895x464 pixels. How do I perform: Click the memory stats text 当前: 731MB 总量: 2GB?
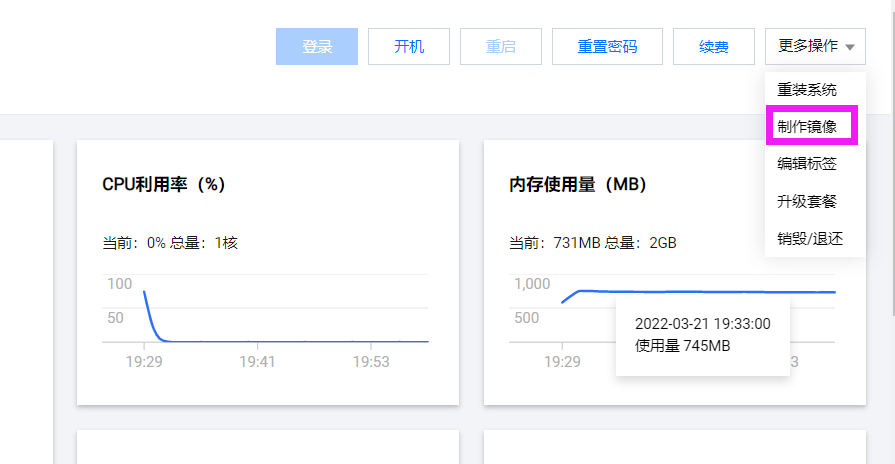(592, 243)
